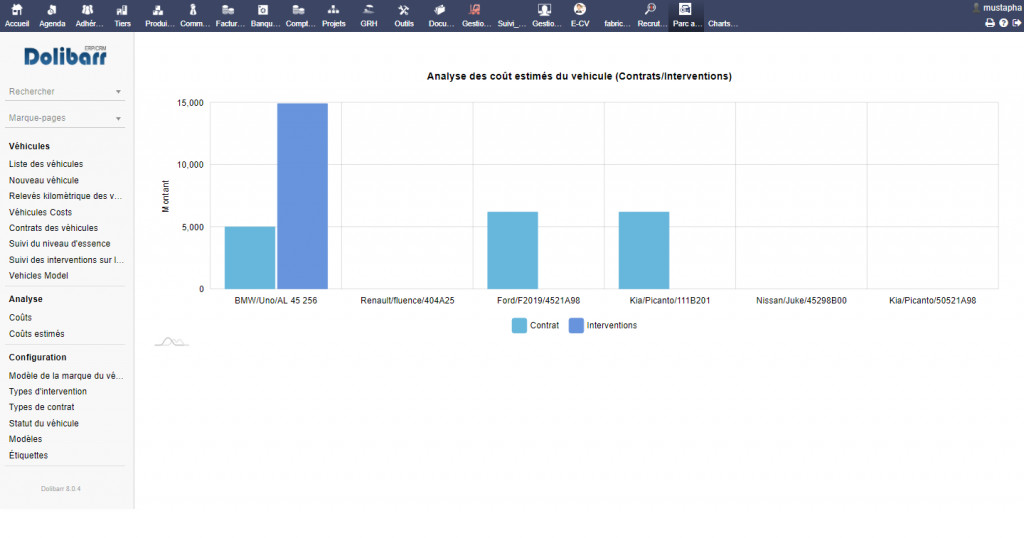The image size is (1024, 538).
Task: Click the Renault/fluence/404A25 axis label
Action: click(x=408, y=300)
